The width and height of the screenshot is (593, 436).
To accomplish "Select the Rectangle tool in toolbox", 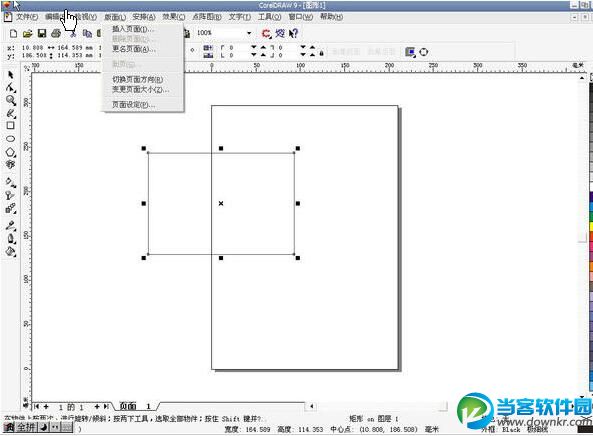I will coord(11,126).
